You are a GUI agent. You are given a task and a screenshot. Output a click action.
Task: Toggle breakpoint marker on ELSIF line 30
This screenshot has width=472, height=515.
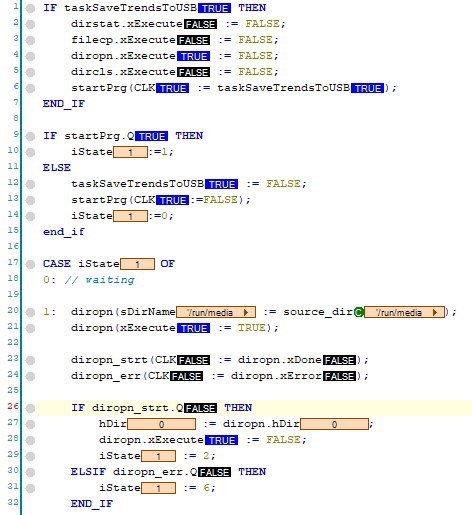(30, 472)
